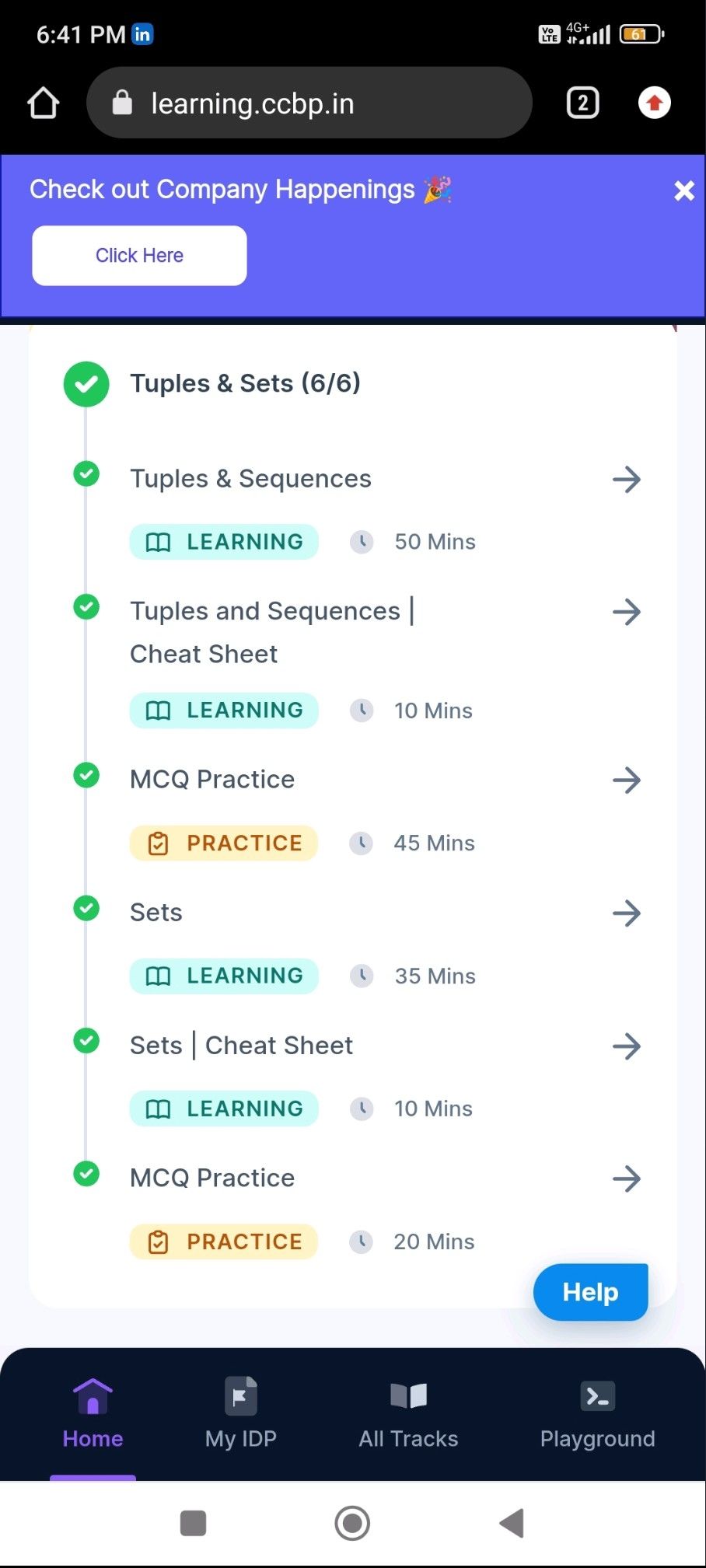Open Tuples & Sequences with its arrow

[627, 480]
